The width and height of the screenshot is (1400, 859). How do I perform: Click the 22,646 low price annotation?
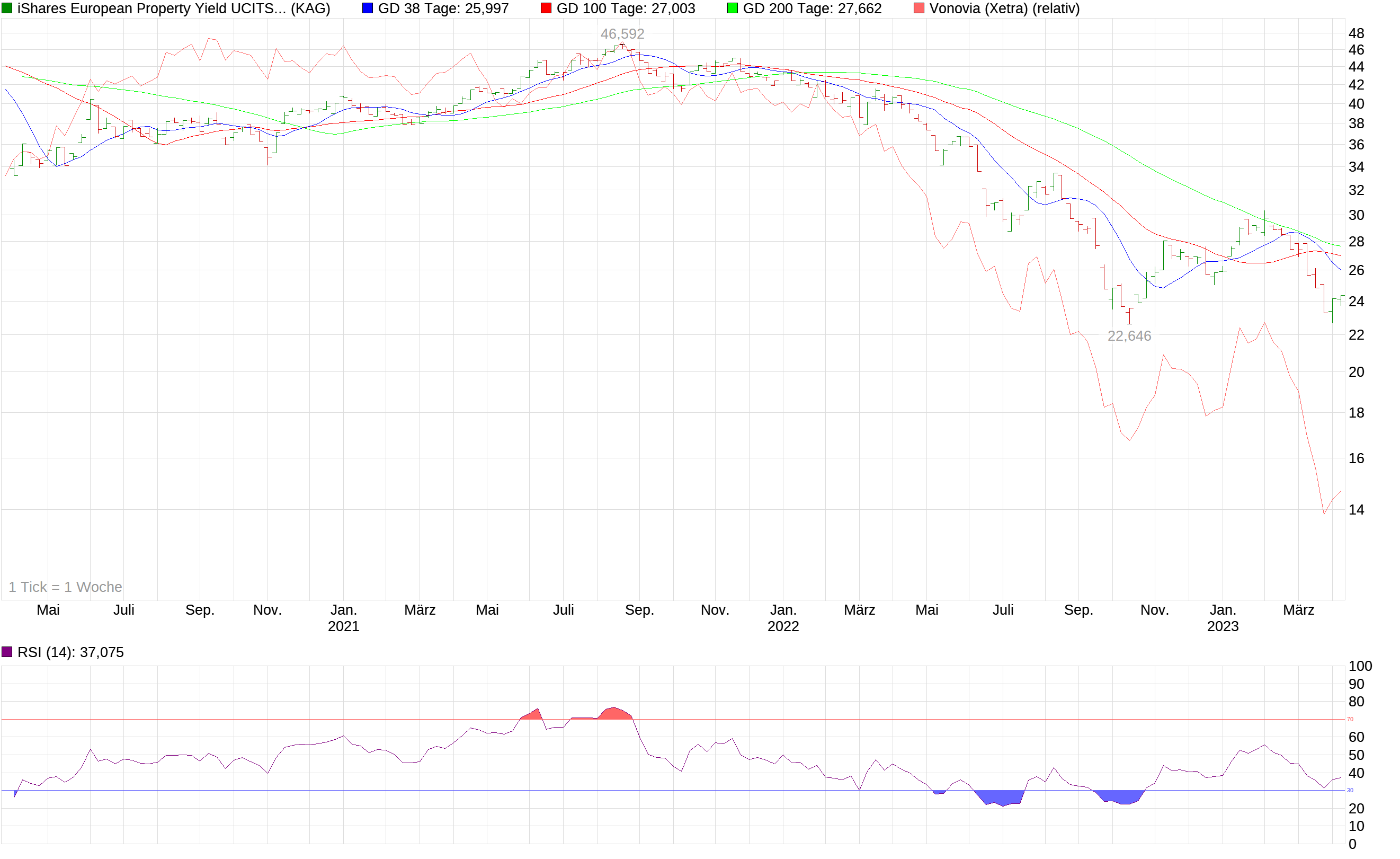(x=1129, y=336)
